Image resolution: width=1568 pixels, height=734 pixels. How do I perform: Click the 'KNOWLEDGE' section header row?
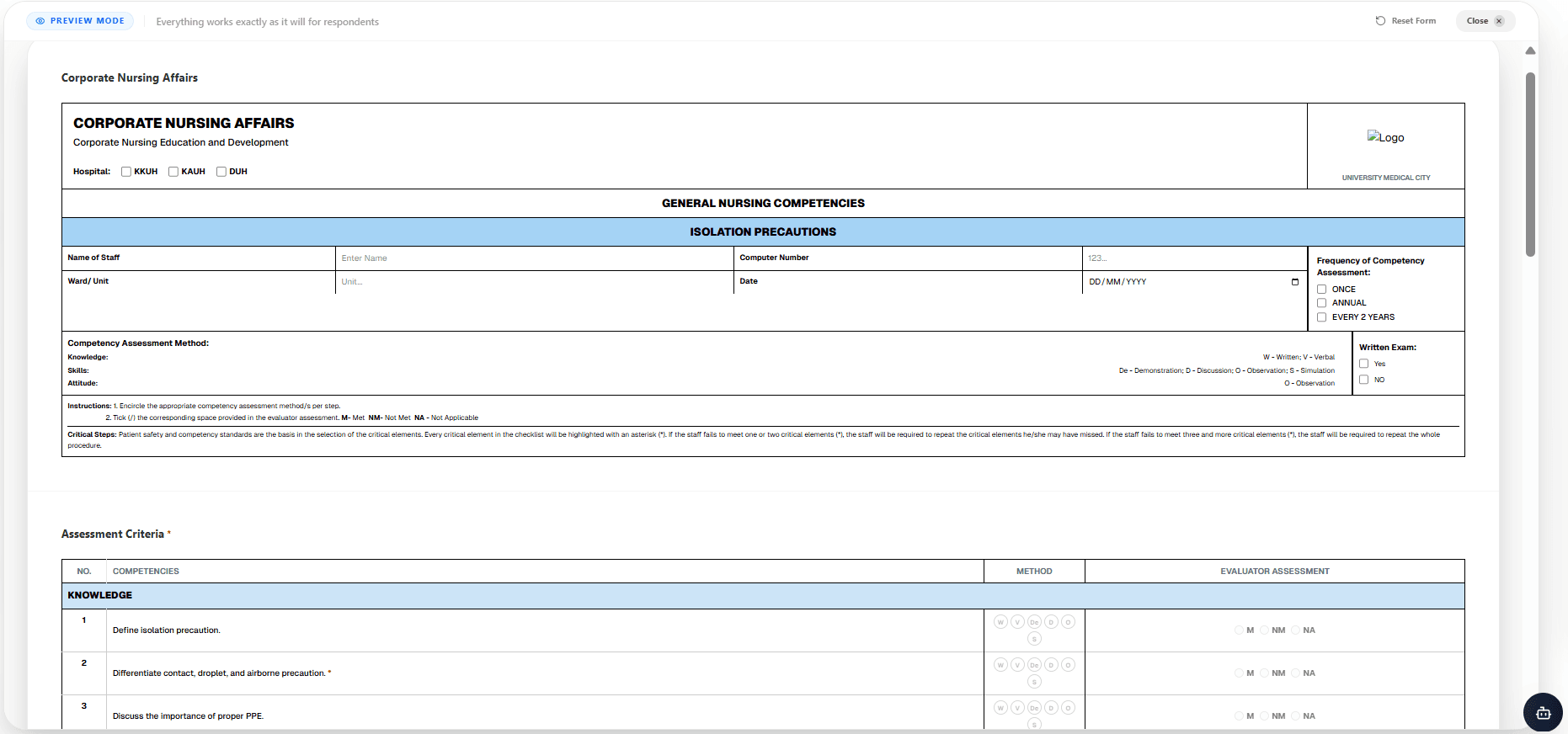pyautogui.click(x=763, y=595)
